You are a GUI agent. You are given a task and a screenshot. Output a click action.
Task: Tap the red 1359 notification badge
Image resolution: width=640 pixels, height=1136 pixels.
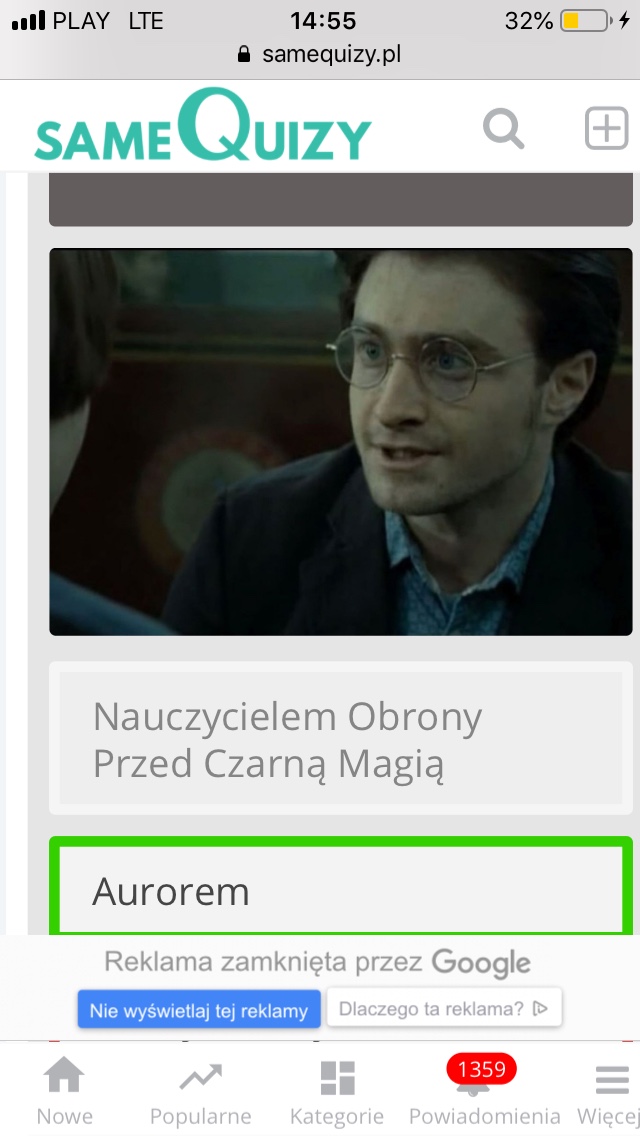[481, 1069]
